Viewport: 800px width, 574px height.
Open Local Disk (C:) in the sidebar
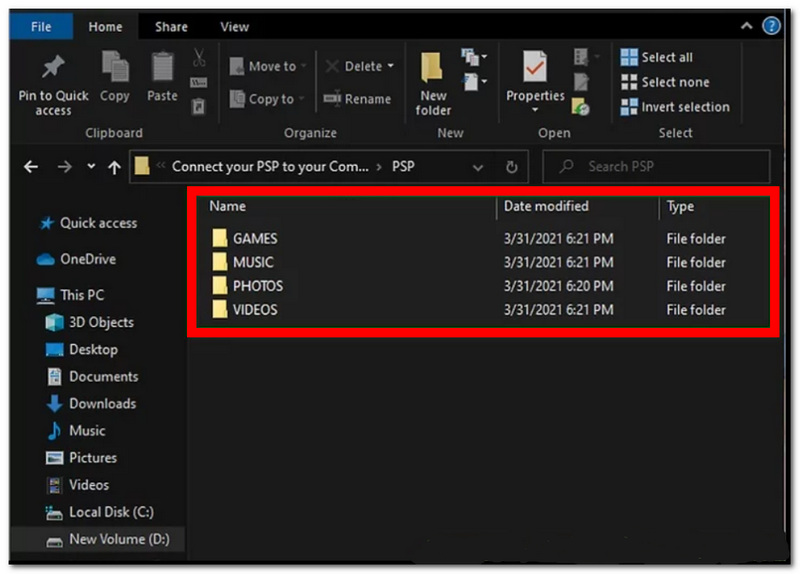click(99, 512)
